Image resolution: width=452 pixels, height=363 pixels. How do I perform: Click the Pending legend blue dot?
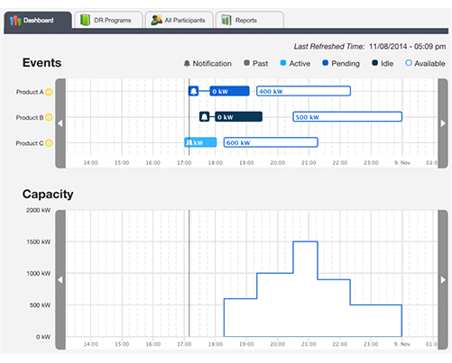pos(325,63)
